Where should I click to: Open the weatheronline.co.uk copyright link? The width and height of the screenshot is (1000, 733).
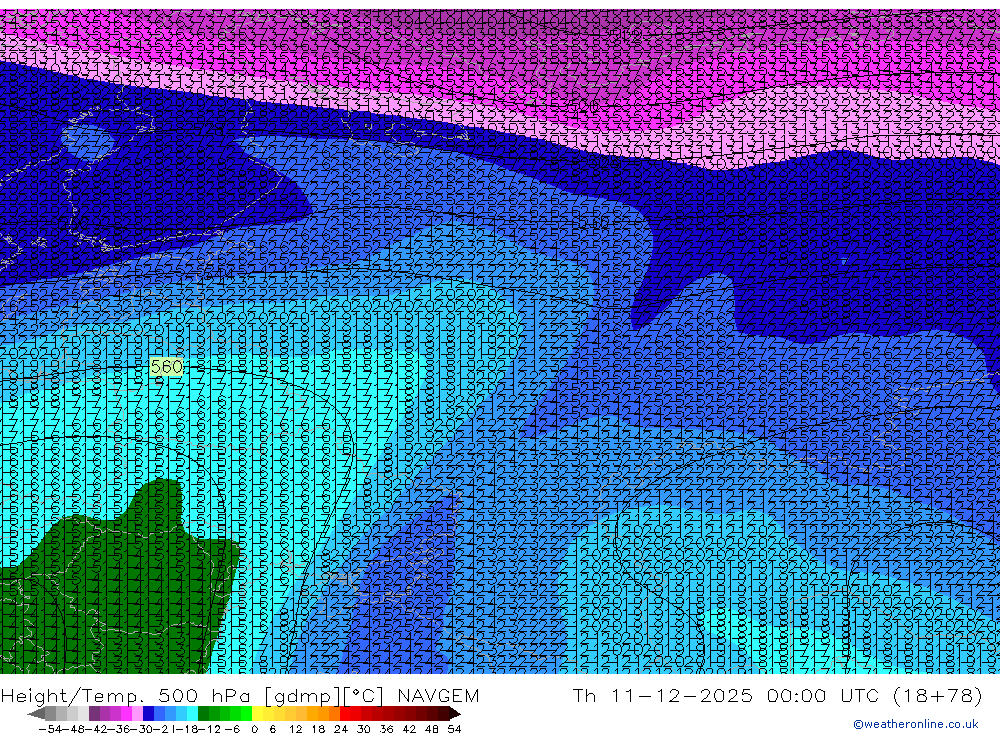click(915, 724)
